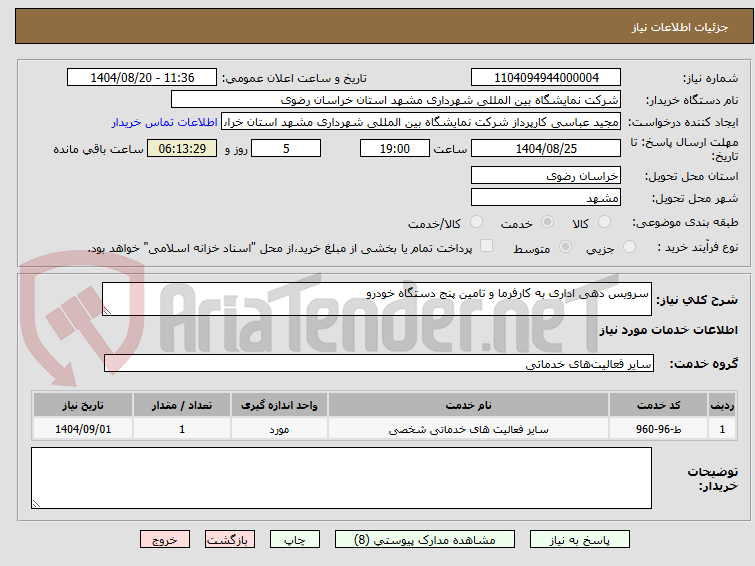The width and height of the screenshot is (755, 566).
Task: Click the خروج exit button
Action: coord(165,540)
